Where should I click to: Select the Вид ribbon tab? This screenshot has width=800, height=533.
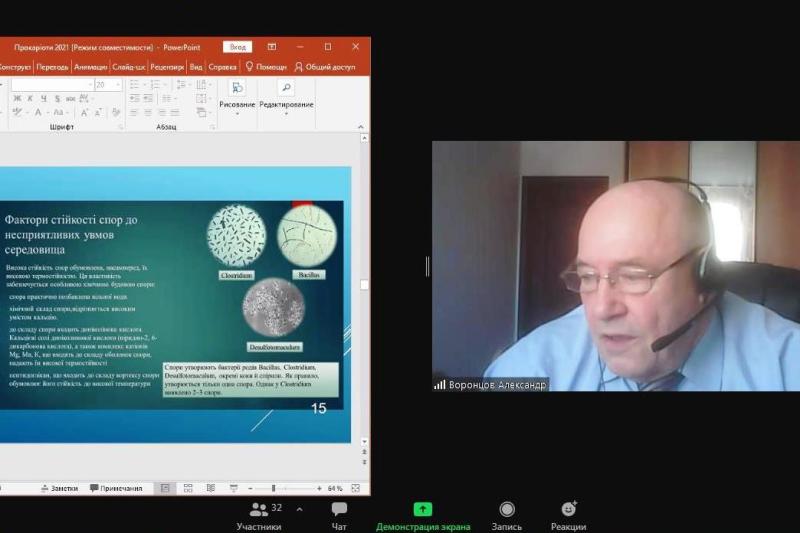pyautogui.click(x=196, y=67)
